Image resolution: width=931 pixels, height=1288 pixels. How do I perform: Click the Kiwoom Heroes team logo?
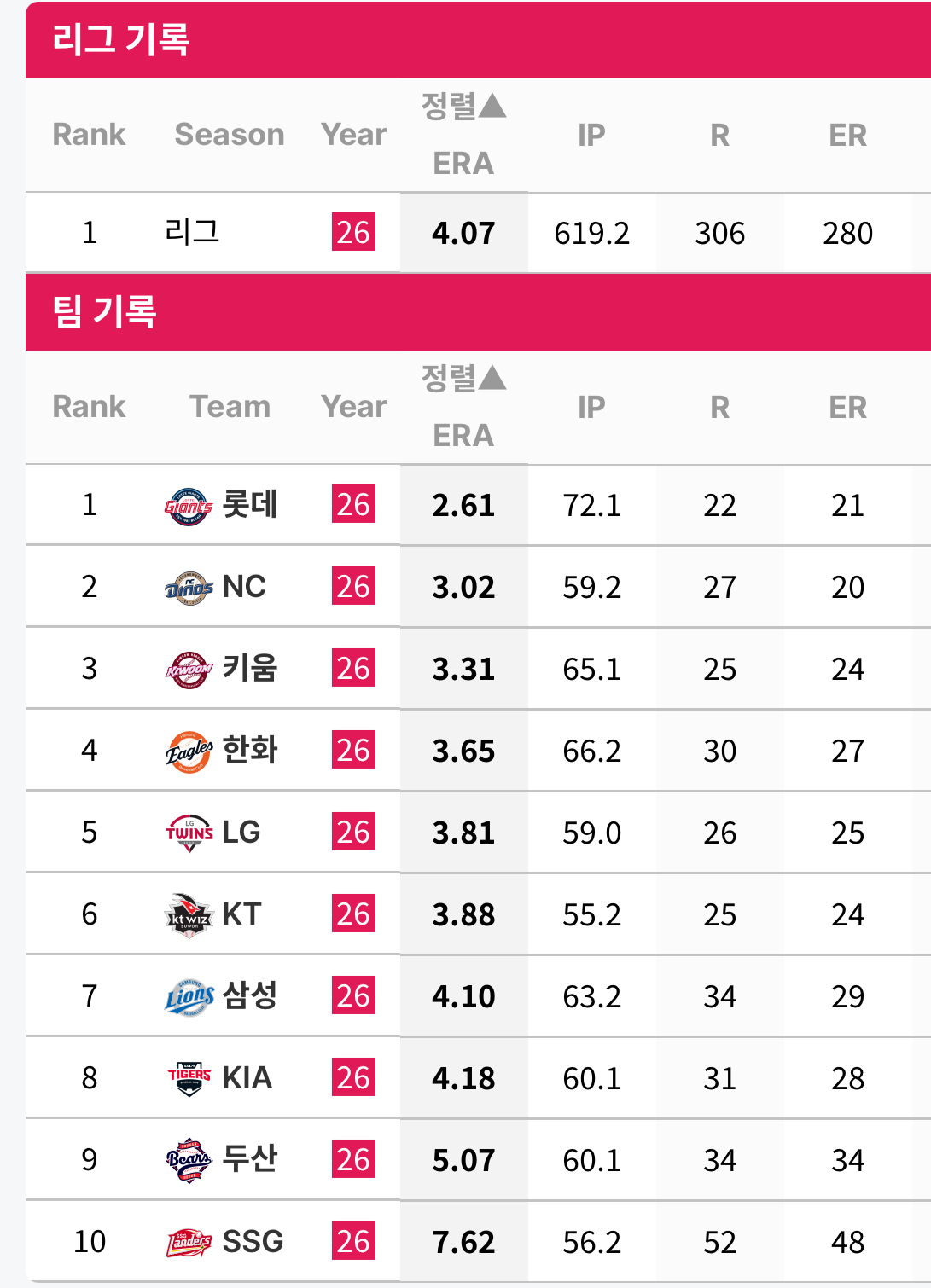coord(188,670)
